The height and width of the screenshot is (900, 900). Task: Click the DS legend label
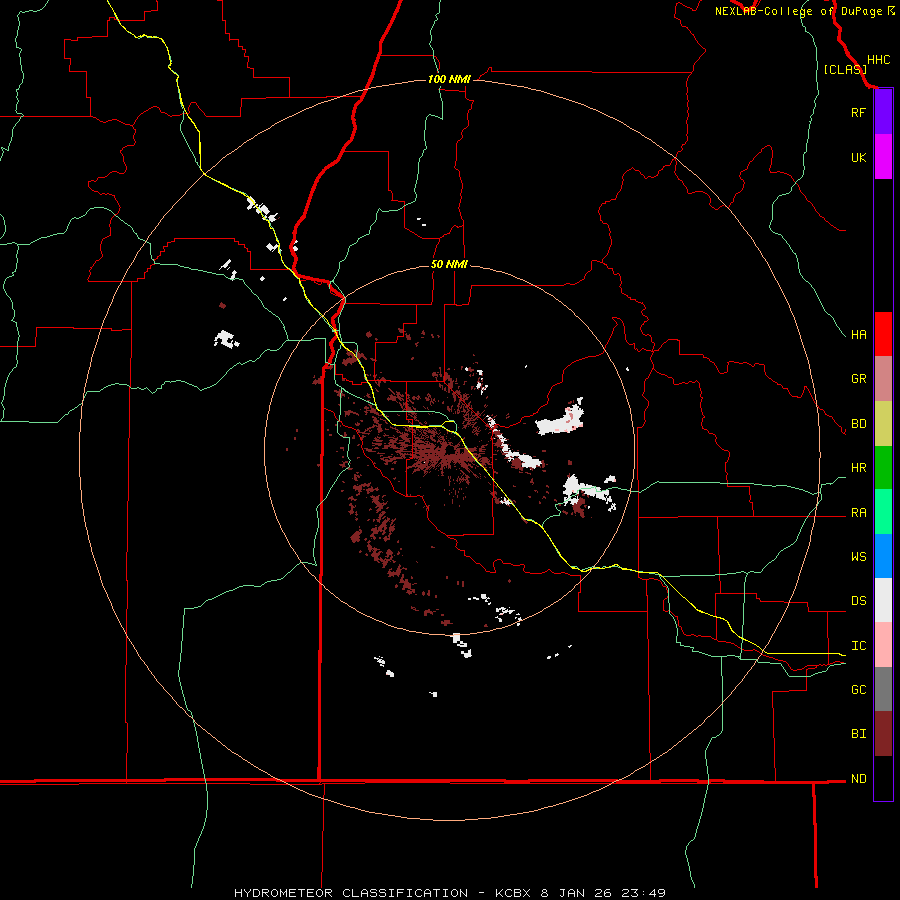[x=858, y=601]
